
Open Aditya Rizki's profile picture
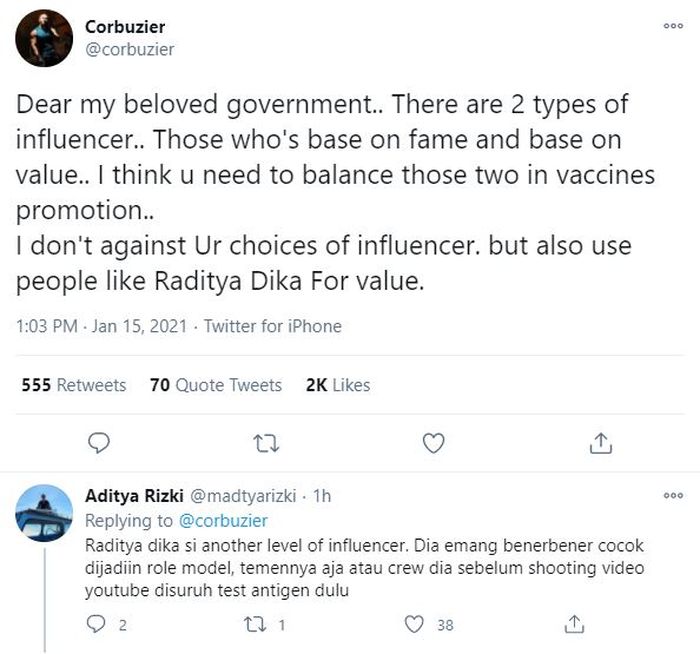click(x=44, y=514)
